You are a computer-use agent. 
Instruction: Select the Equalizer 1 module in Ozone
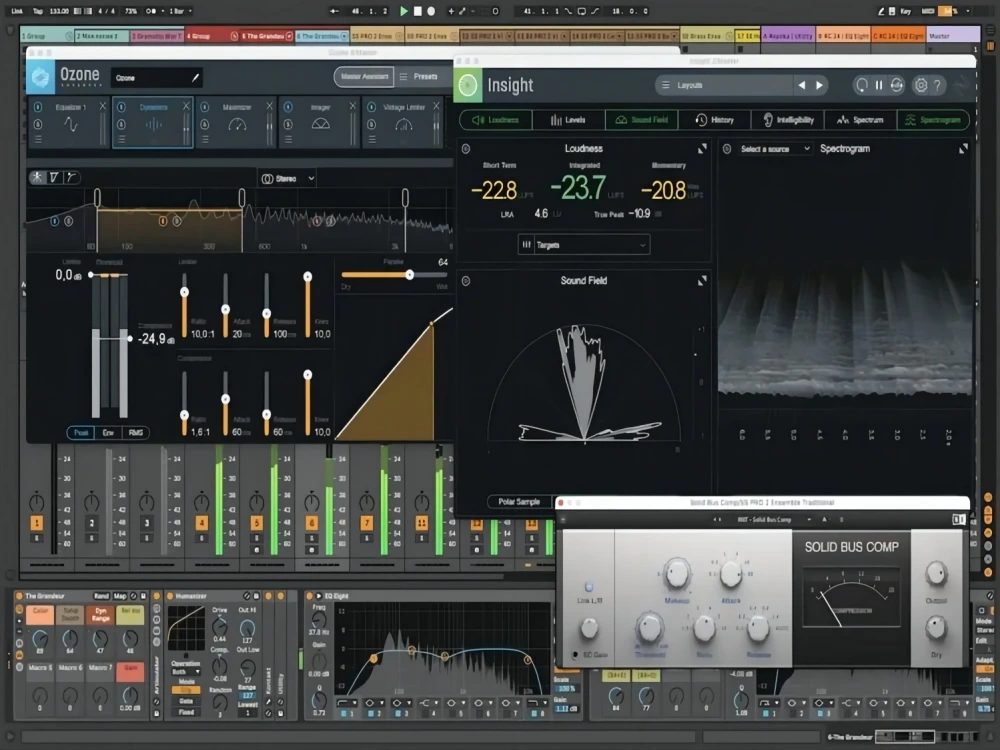70,122
